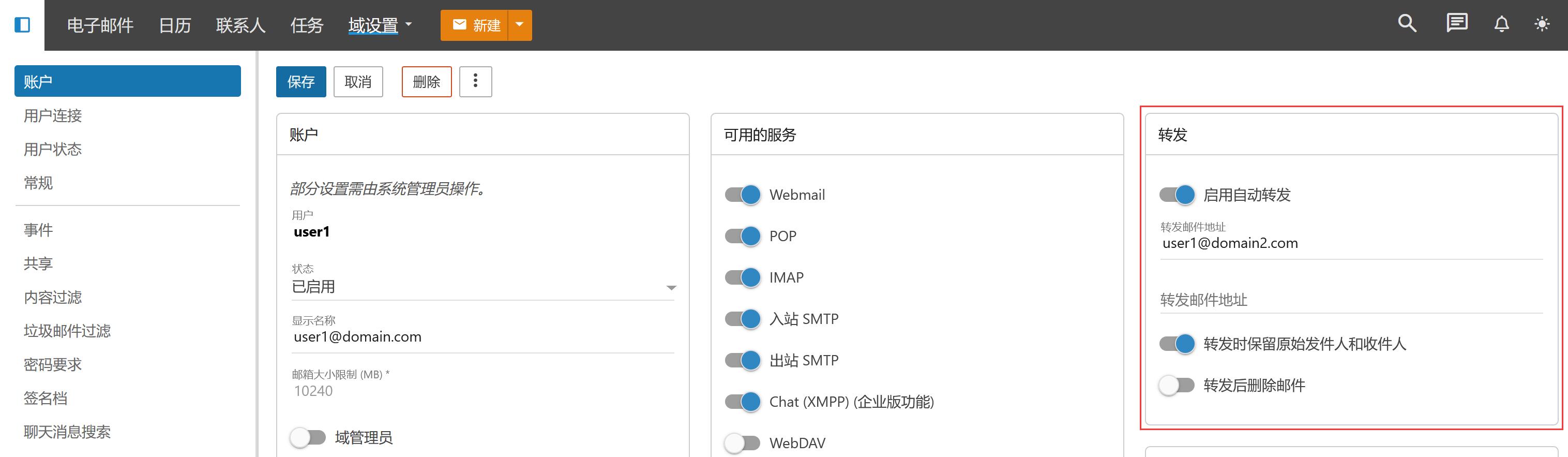The image size is (1568, 457).
Task: Enable the WebDAV toggle
Action: point(743,443)
